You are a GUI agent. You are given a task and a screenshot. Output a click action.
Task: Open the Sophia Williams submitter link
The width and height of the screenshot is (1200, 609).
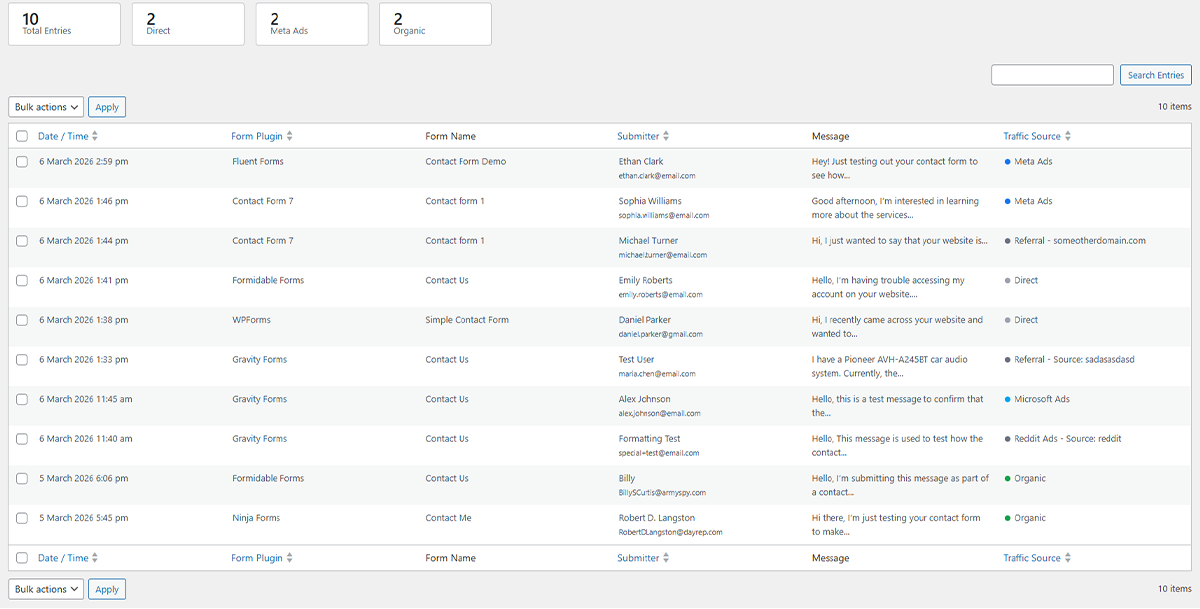pos(653,200)
